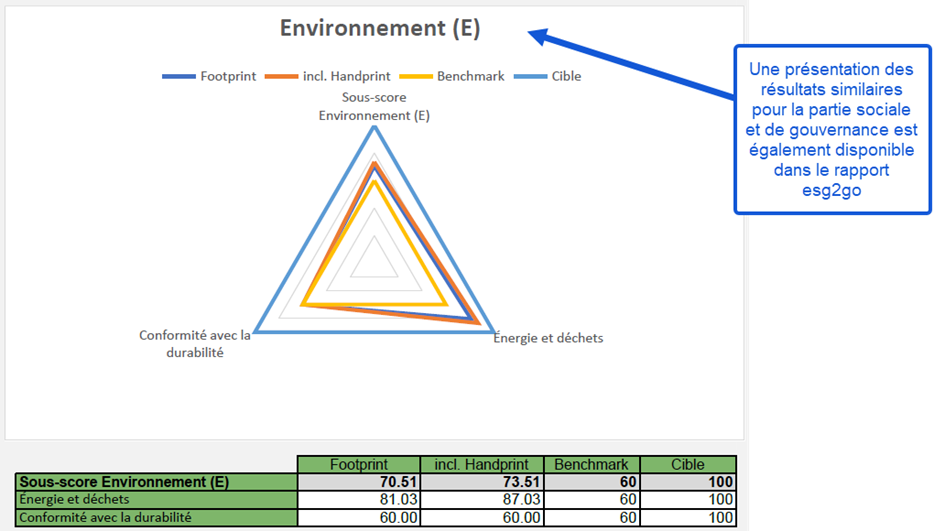934x531 pixels.
Task: Click the Footprint column header in the table
Action: pos(358,464)
